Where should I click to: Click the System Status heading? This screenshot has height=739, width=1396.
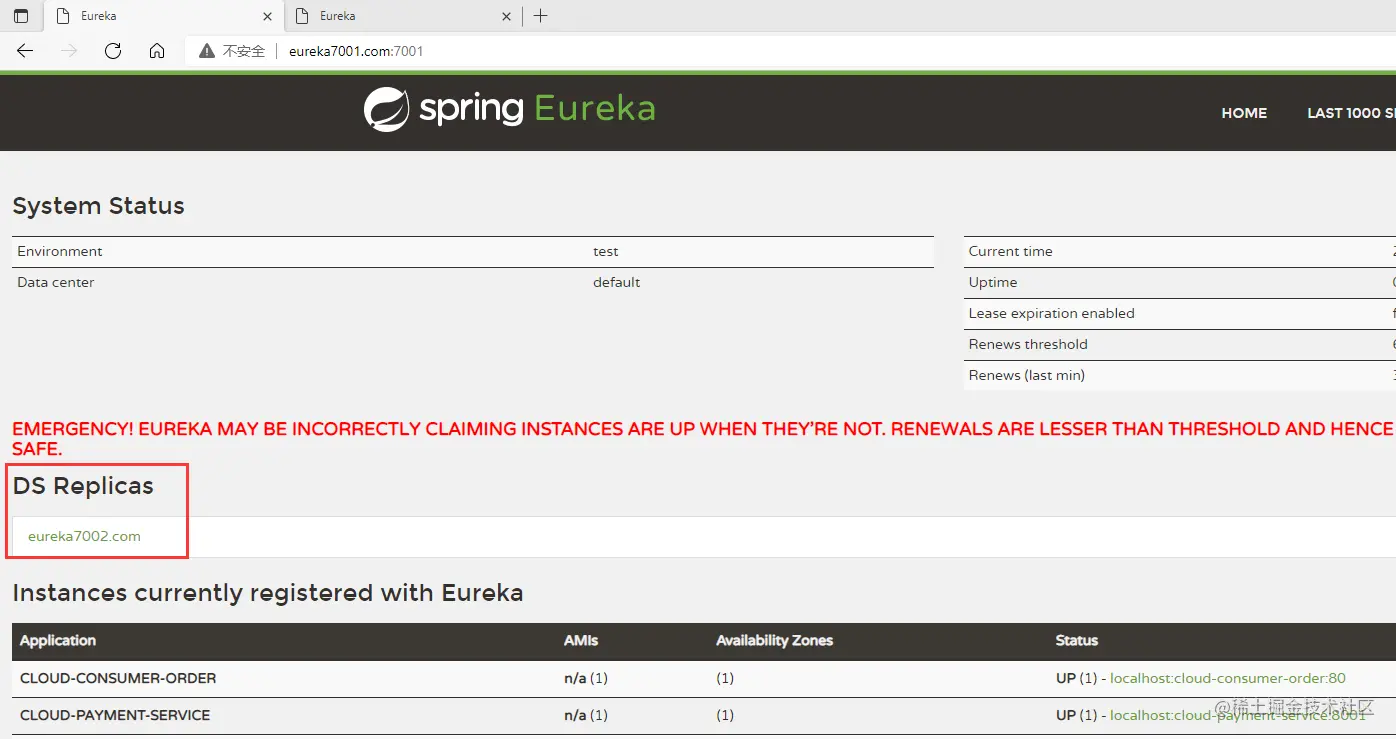click(x=98, y=206)
